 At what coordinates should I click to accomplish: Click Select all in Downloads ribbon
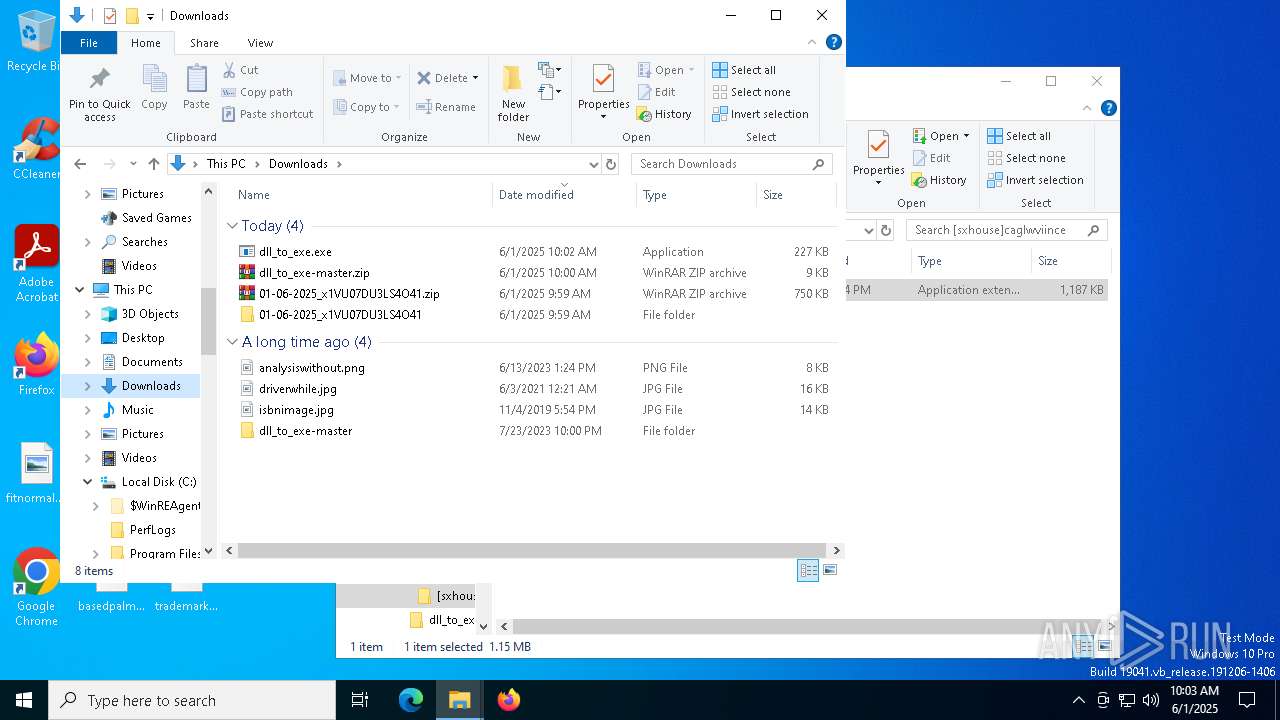tap(744, 70)
